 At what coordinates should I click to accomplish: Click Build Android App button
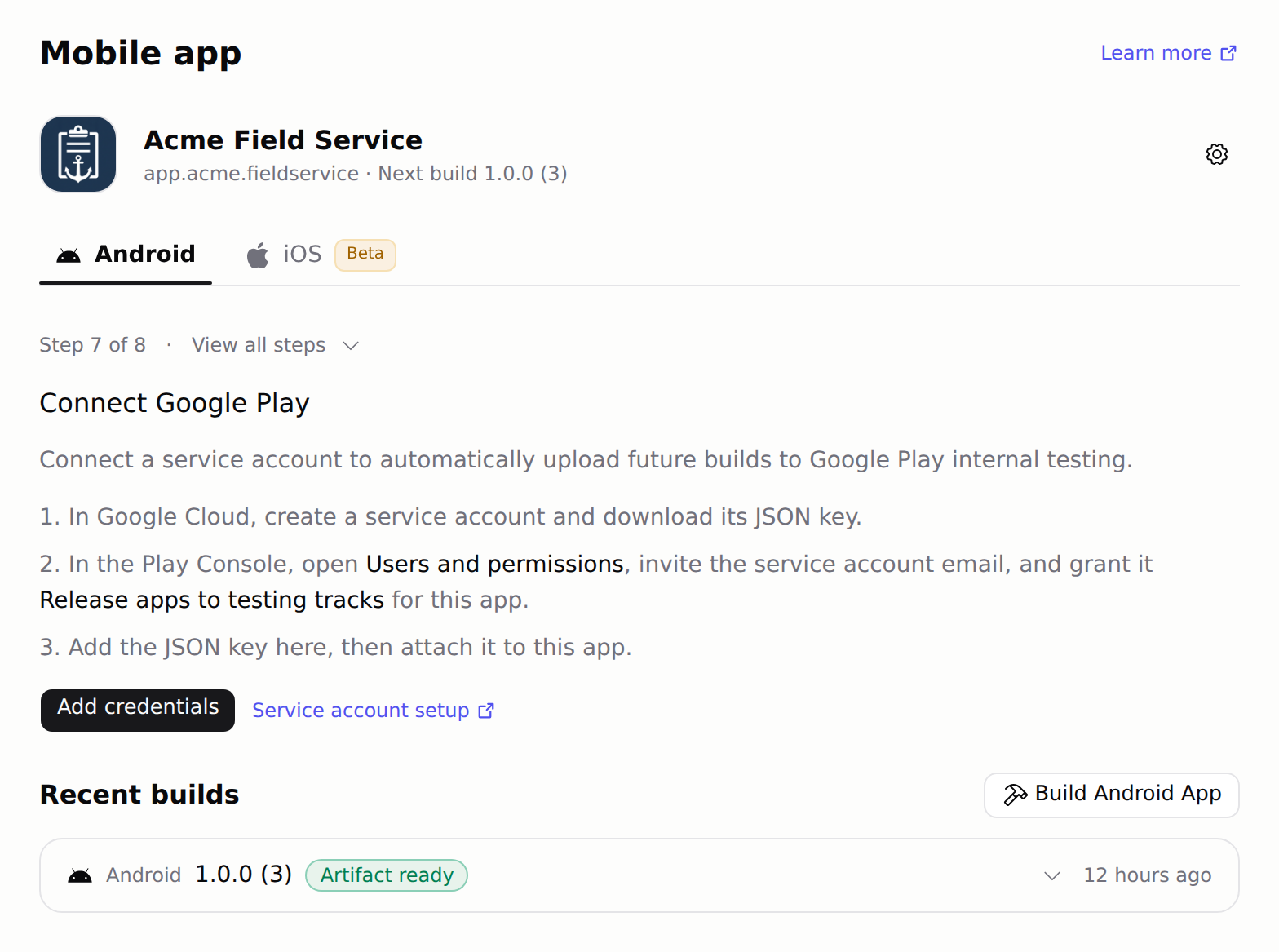[1112, 795]
